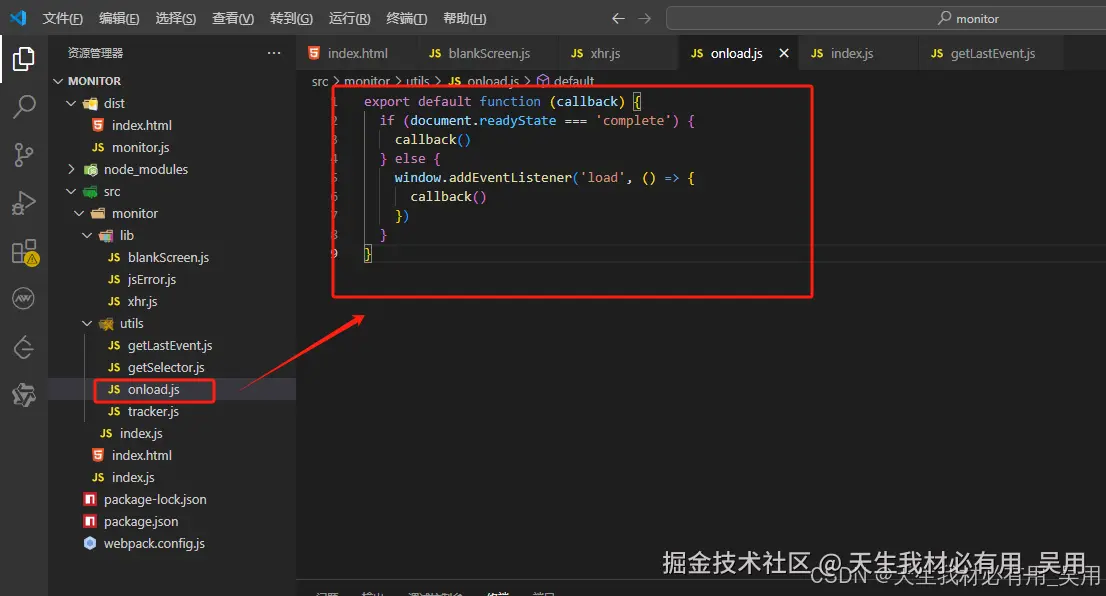The width and height of the screenshot is (1106, 596).
Task: Switch to the blankScreen.js editor tab
Action: (x=487, y=54)
